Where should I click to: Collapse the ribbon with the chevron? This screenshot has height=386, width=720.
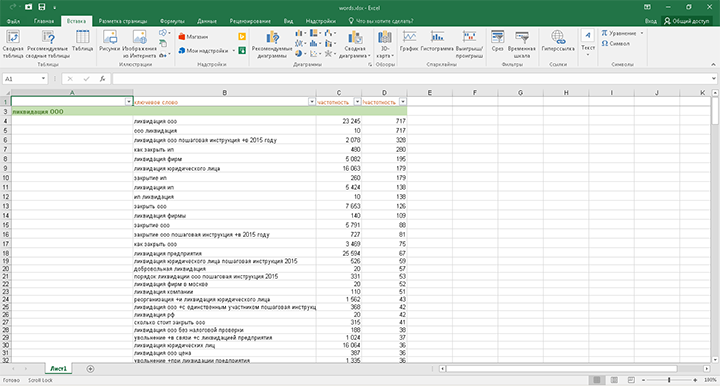click(713, 65)
